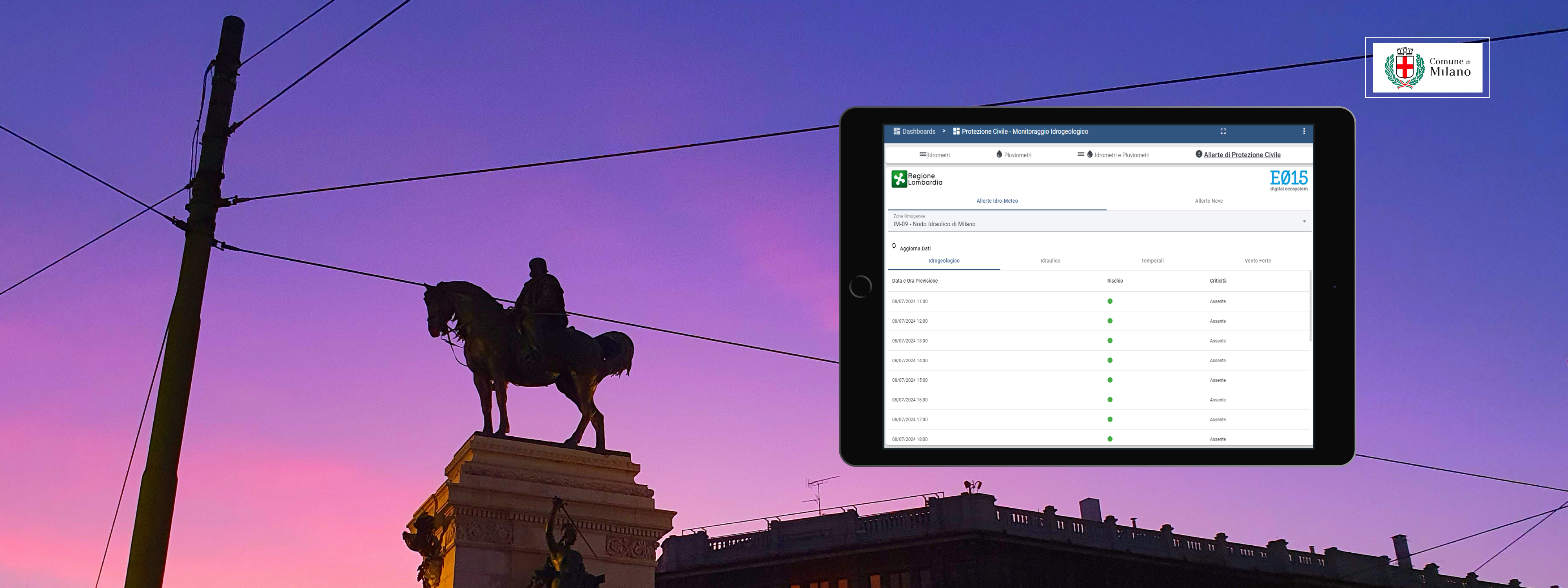Switch to the Allerte Neve tab

[x=1208, y=201]
